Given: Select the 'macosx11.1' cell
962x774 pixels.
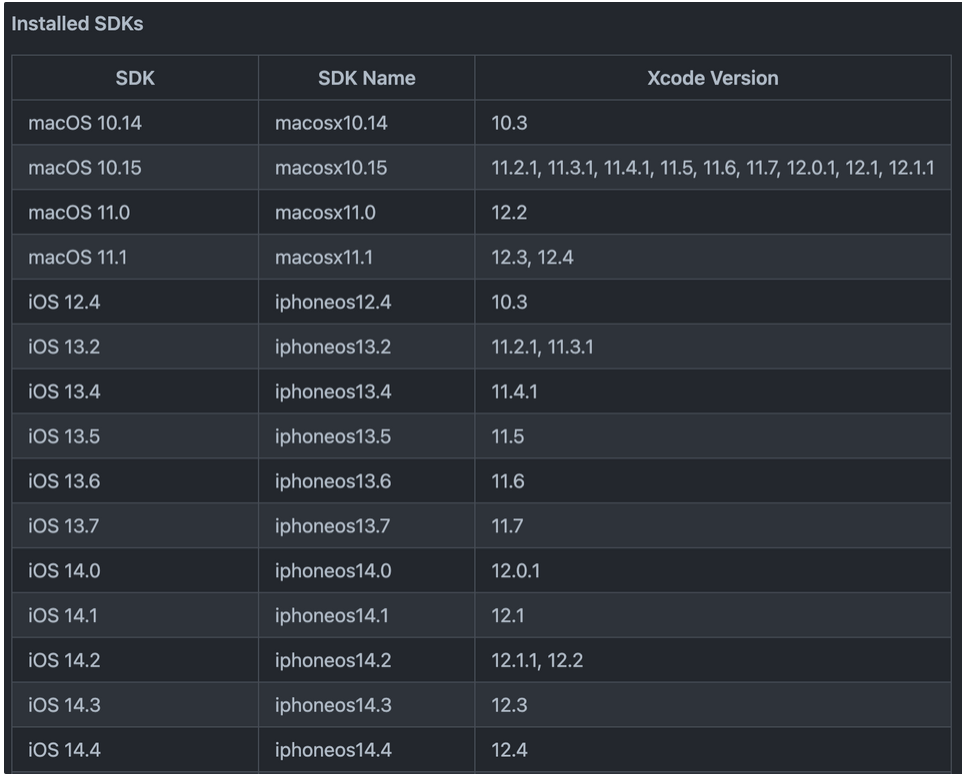Looking at the screenshot, I should click(x=366, y=257).
